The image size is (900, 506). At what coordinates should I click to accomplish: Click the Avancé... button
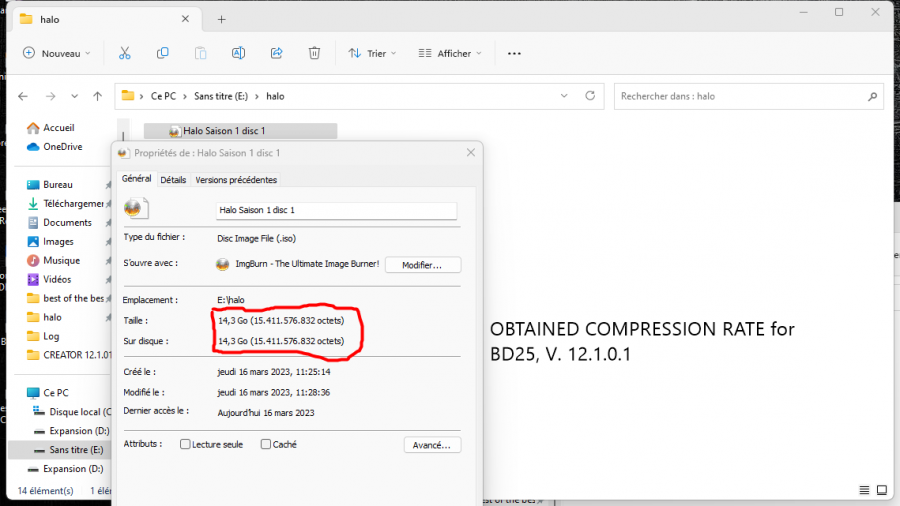pyautogui.click(x=432, y=445)
